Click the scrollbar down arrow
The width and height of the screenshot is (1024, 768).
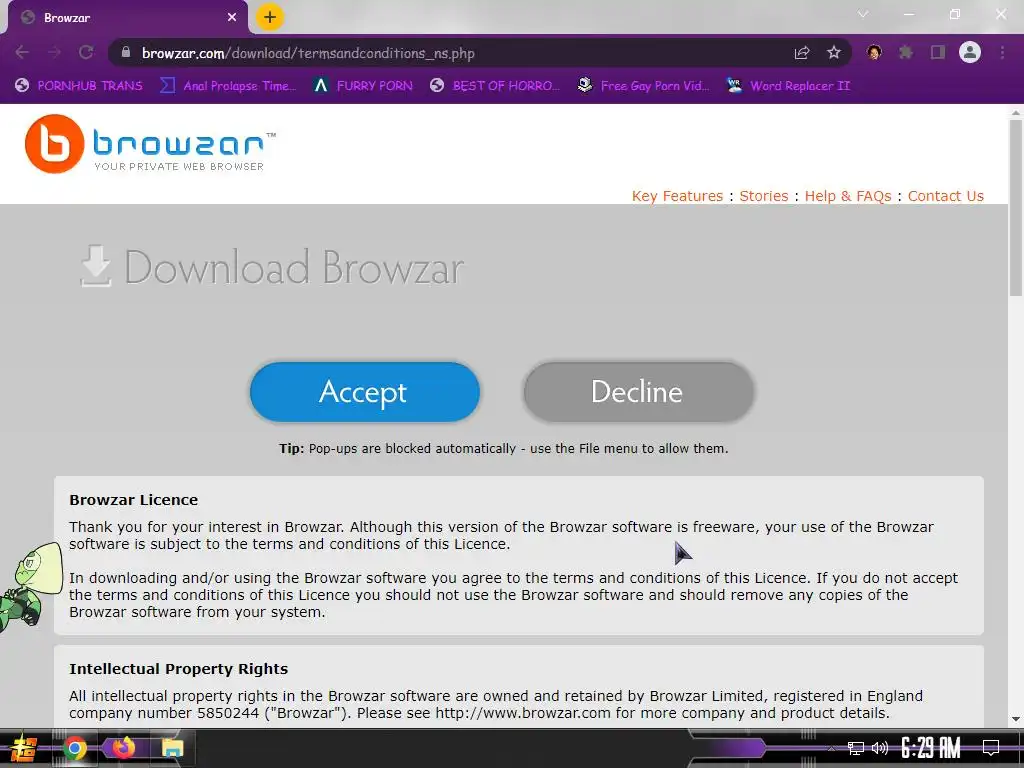1016,719
